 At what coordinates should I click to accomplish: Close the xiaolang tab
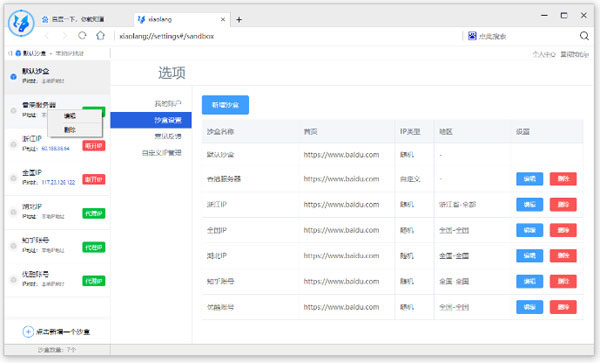pos(223,19)
